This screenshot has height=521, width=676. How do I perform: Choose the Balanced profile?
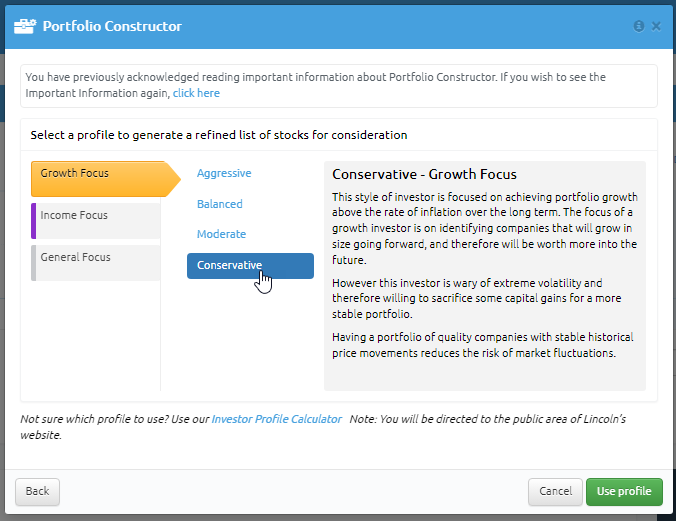[x=219, y=204]
